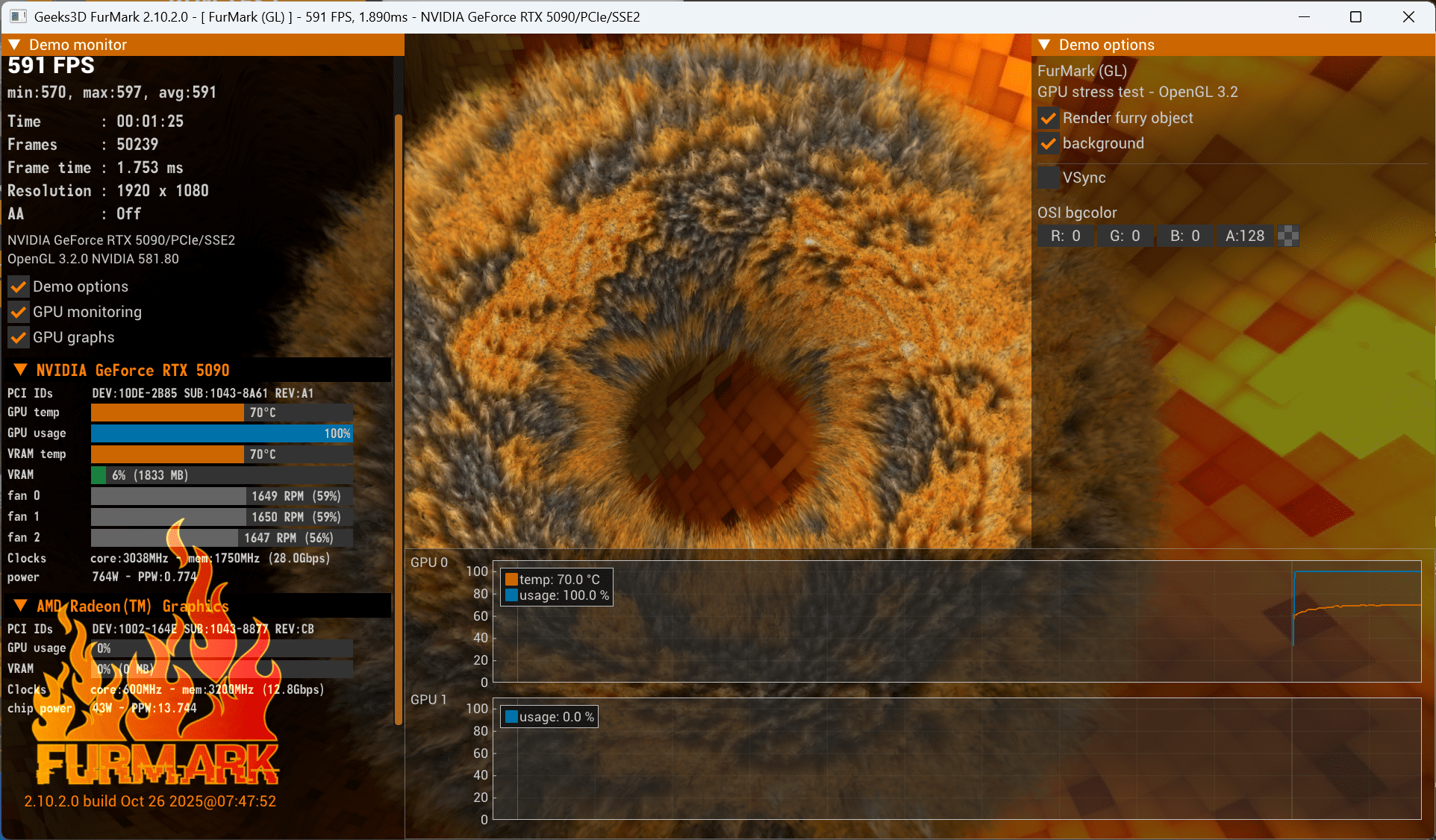1436x840 pixels.
Task: Click the OSI bgcolor checkered swatch
Action: (x=1288, y=236)
